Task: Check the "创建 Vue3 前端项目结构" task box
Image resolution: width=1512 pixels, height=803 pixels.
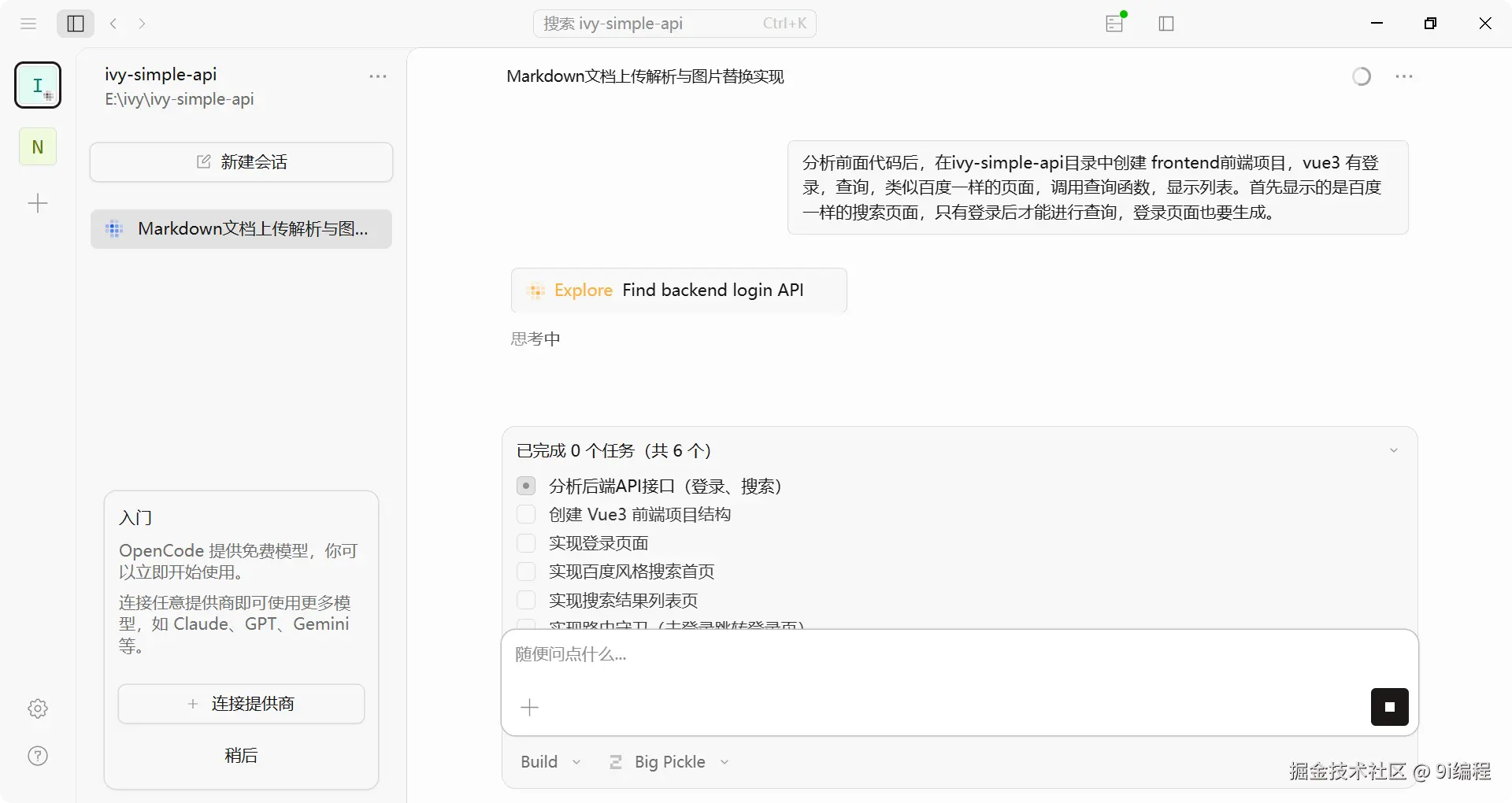Action: [526, 514]
